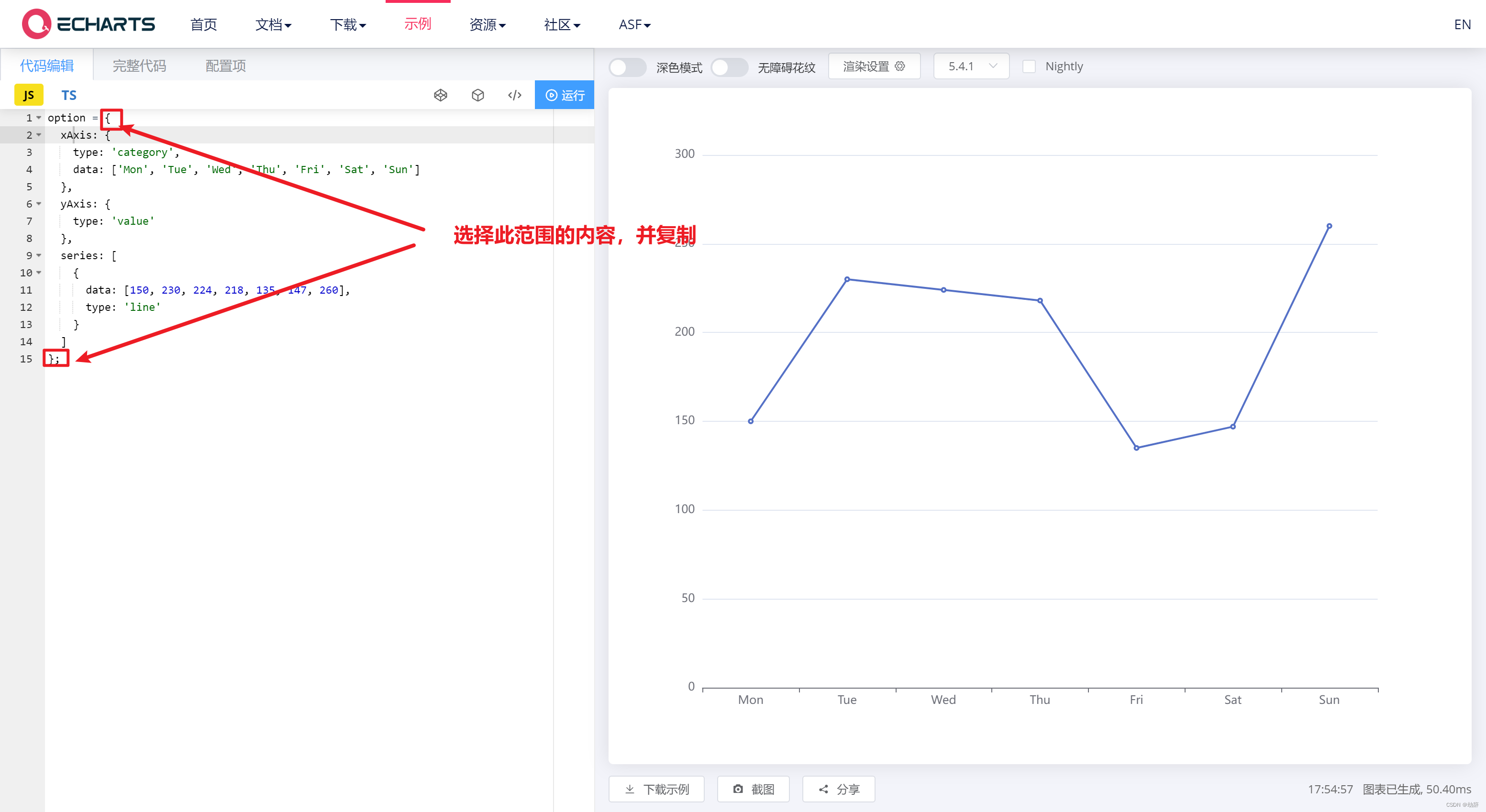Image resolution: width=1486 pixels, height=812 pixels.
Task: Click the code view toggle icon
Action: (x=514, y=94)
